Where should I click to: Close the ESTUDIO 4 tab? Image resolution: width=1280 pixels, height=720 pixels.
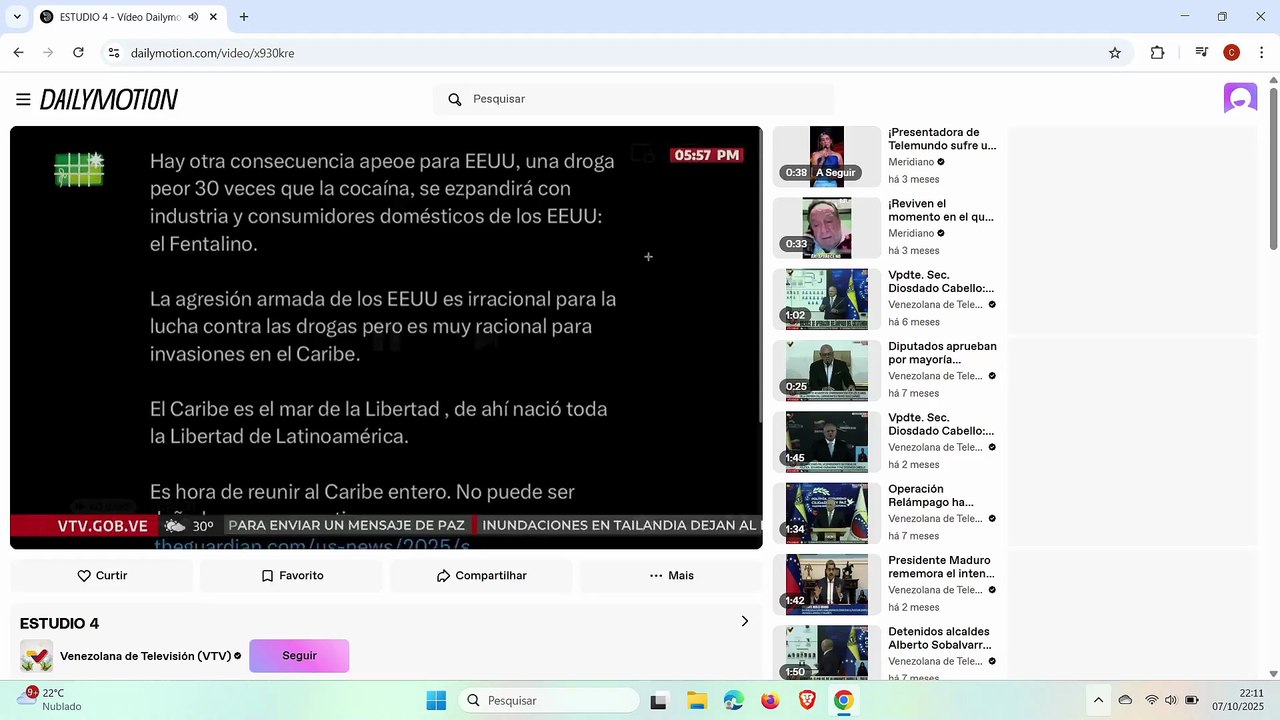pos(213,17)
